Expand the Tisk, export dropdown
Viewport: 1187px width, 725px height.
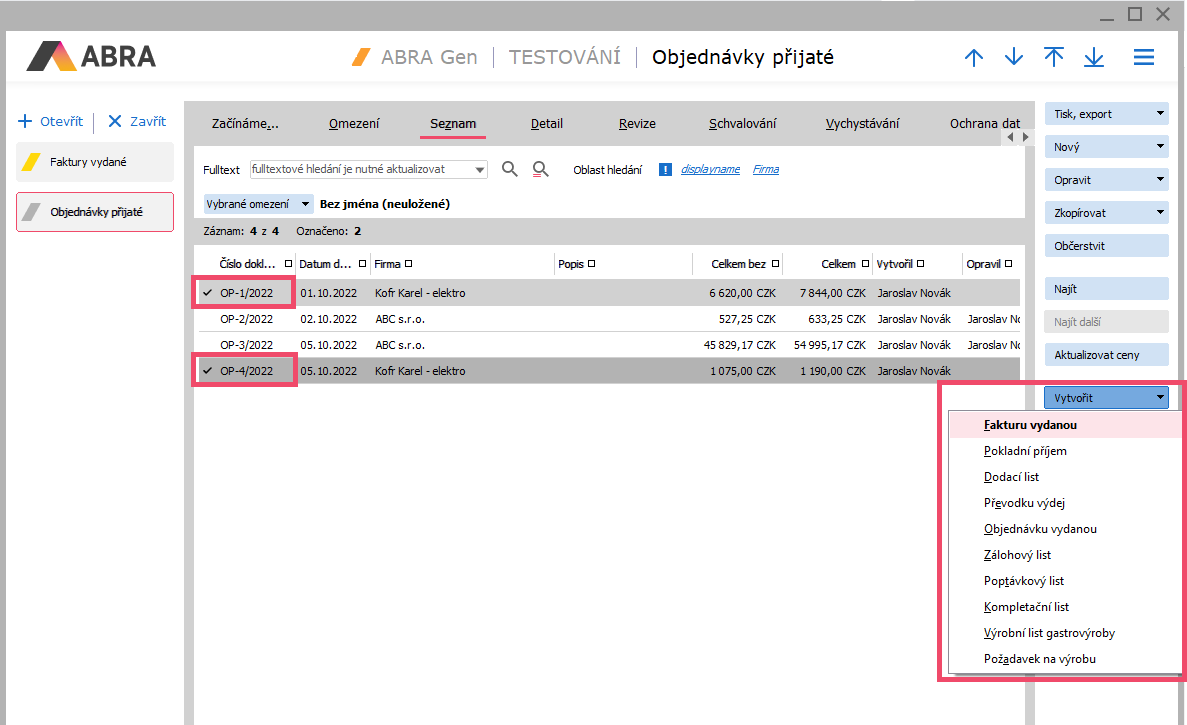click(1160, 114)
